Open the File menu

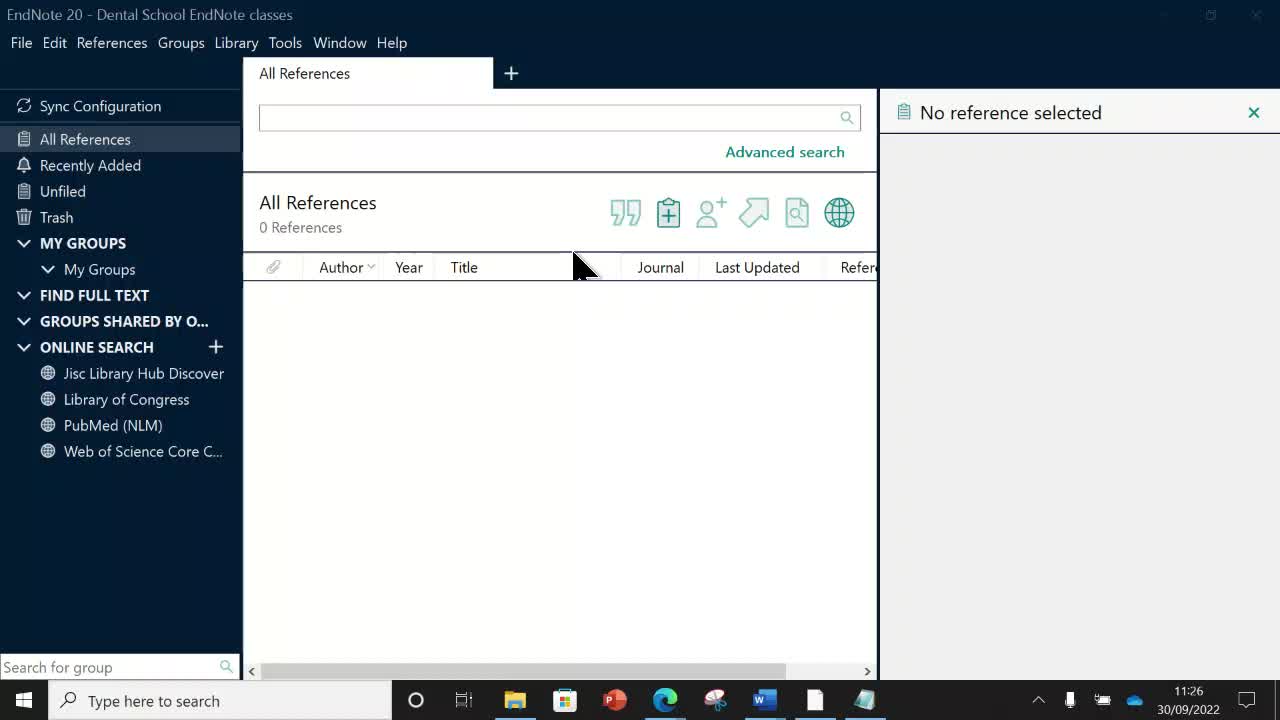click(21, 43)
